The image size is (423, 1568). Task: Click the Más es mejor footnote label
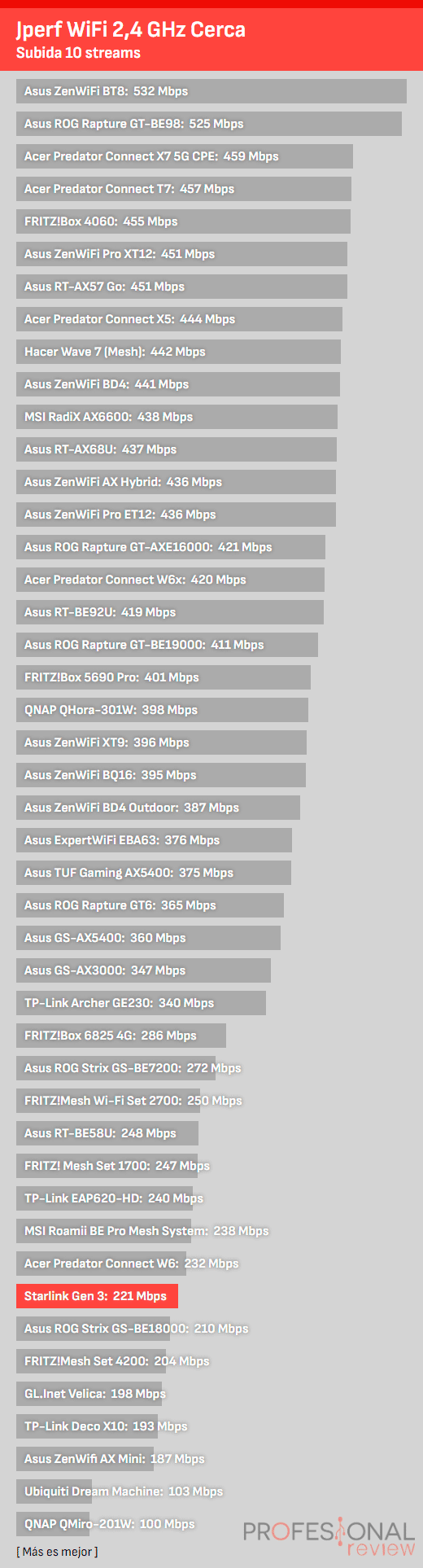point(57,1552)
